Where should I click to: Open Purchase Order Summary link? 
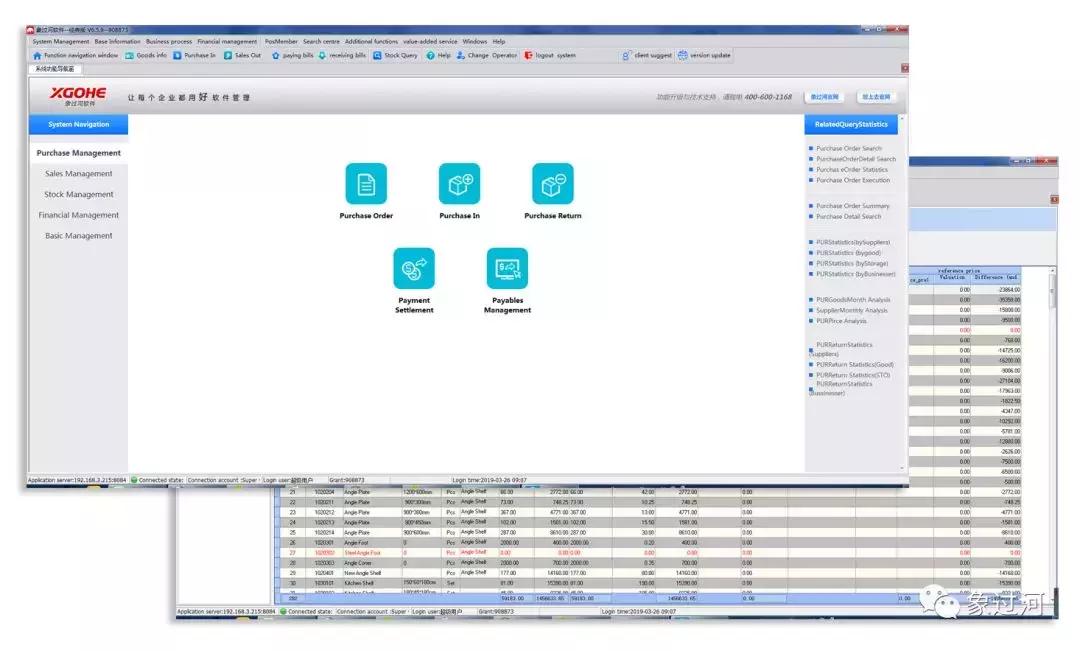(853, 206)
